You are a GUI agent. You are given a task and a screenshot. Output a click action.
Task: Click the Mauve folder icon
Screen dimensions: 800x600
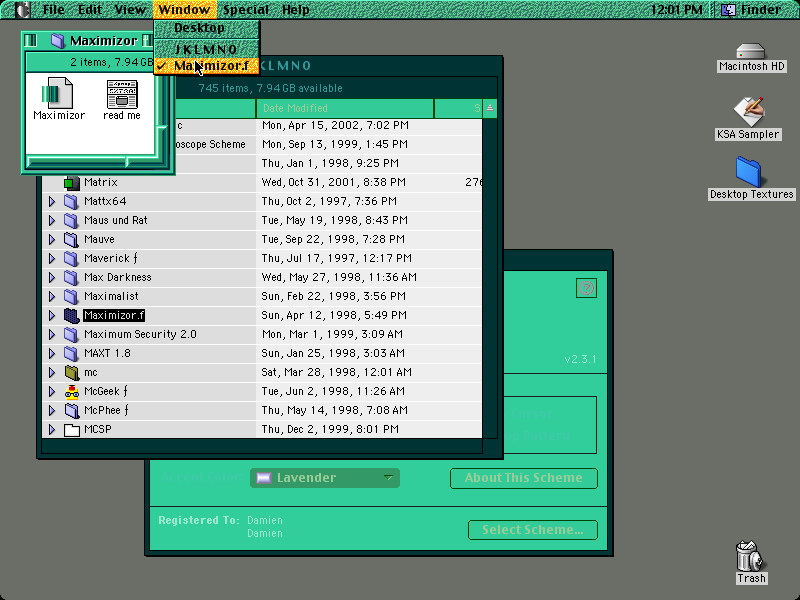coord(71,239)
